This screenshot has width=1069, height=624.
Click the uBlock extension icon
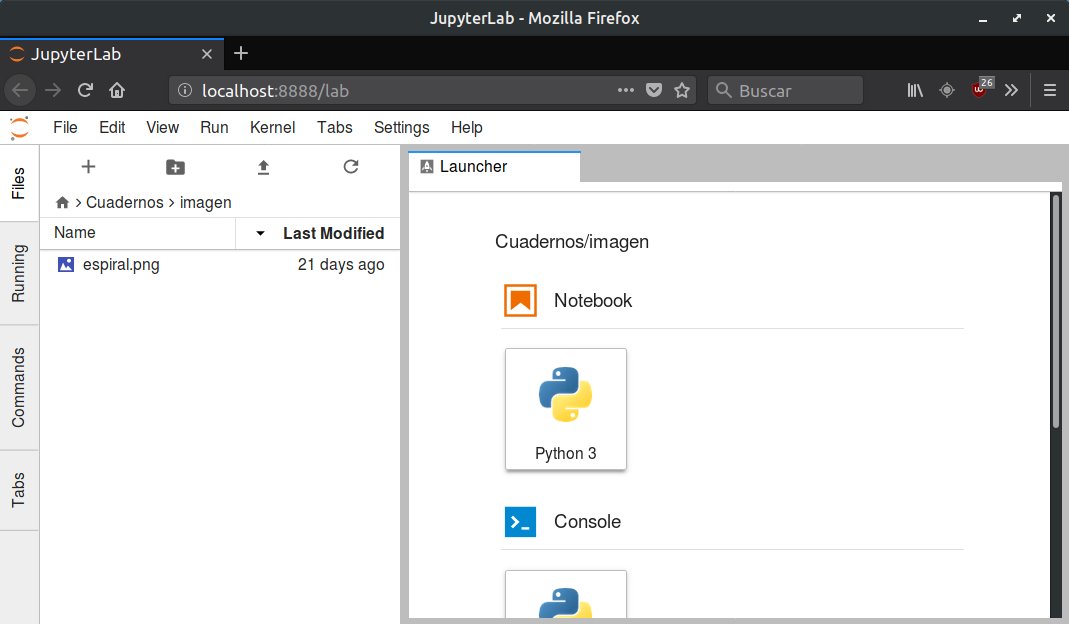[x=980, y=90]
